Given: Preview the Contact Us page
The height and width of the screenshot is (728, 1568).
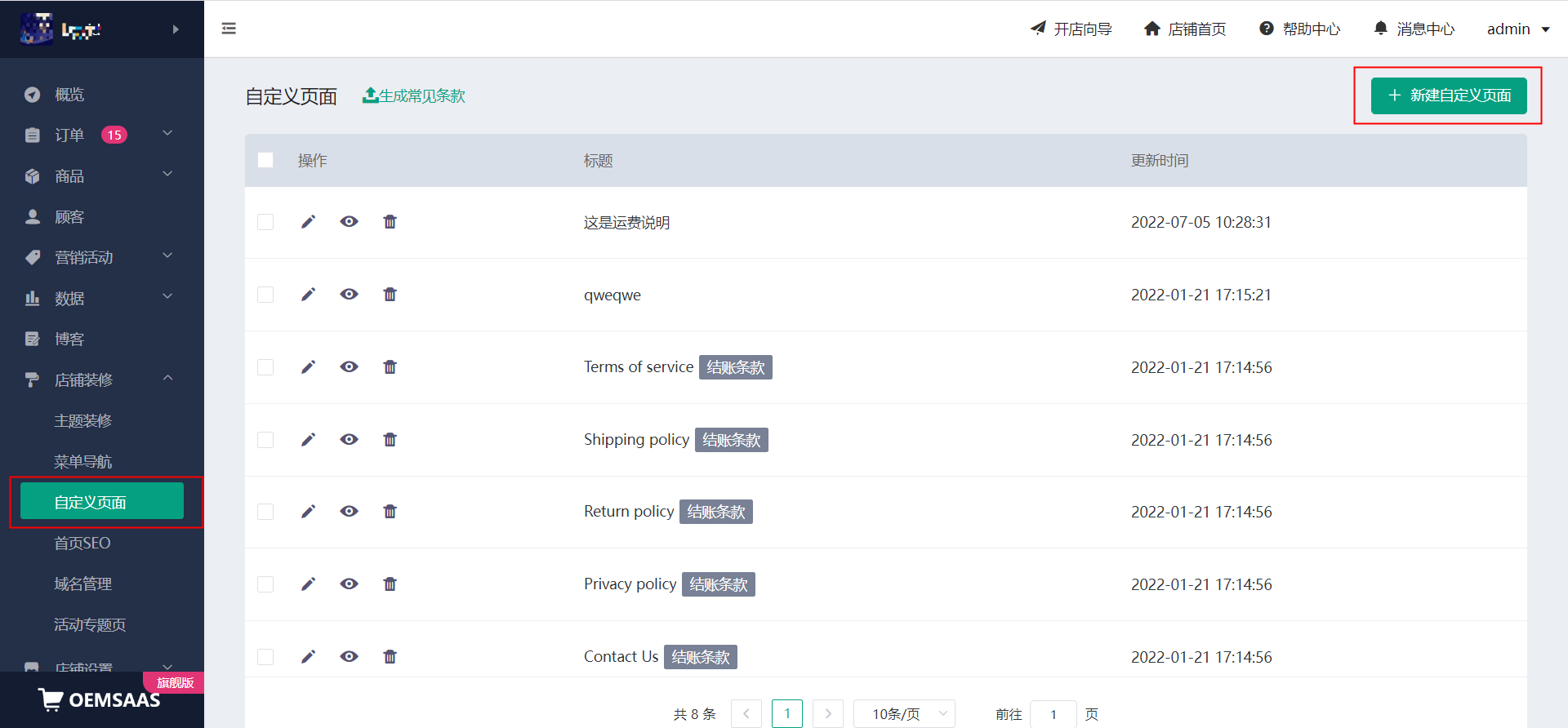Looking at the screenshot, I should (x=350, y=657).
